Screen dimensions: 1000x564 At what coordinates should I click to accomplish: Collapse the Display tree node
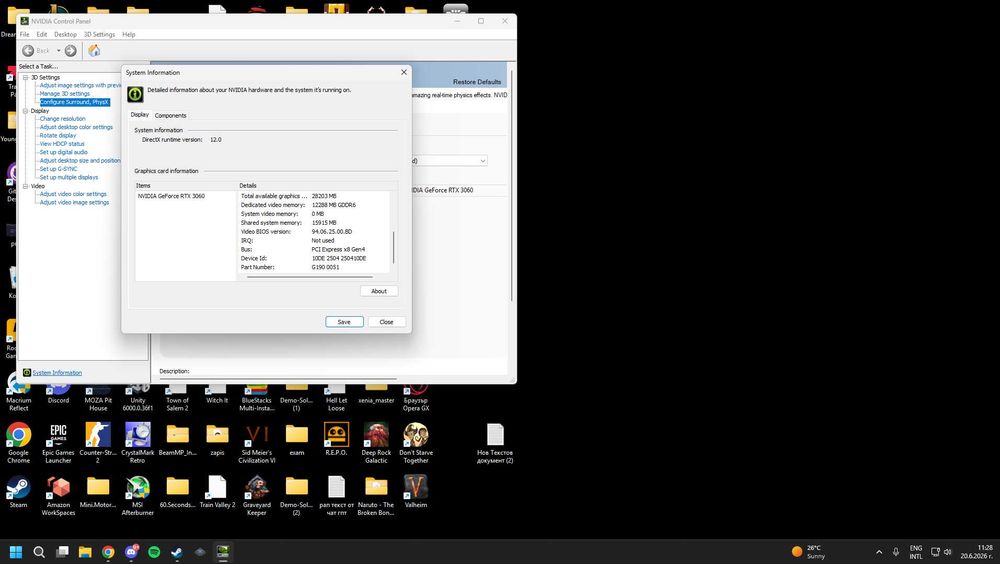pos(26,110)
